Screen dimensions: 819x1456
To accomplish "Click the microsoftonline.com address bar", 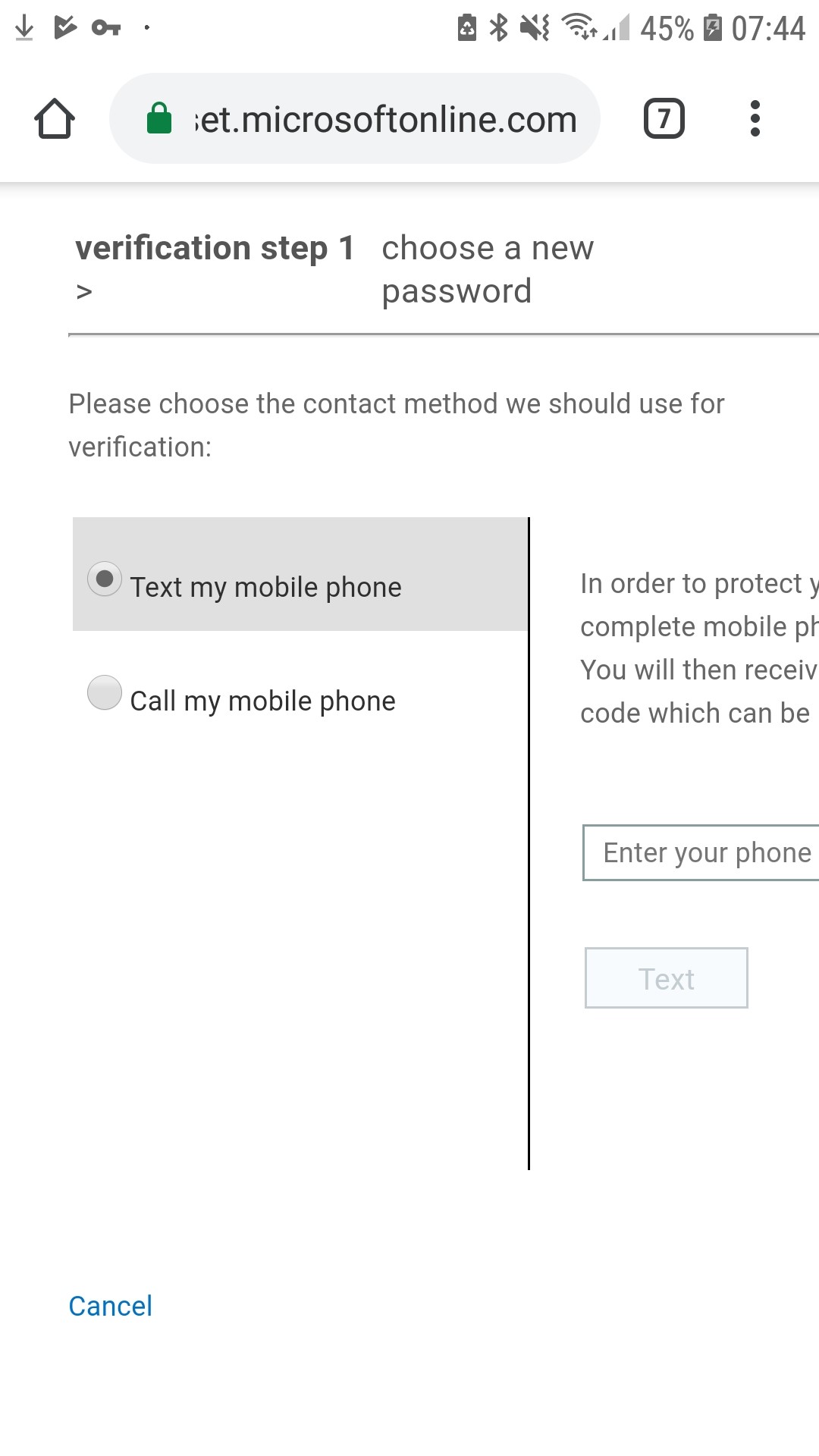I will click(355, 118).
